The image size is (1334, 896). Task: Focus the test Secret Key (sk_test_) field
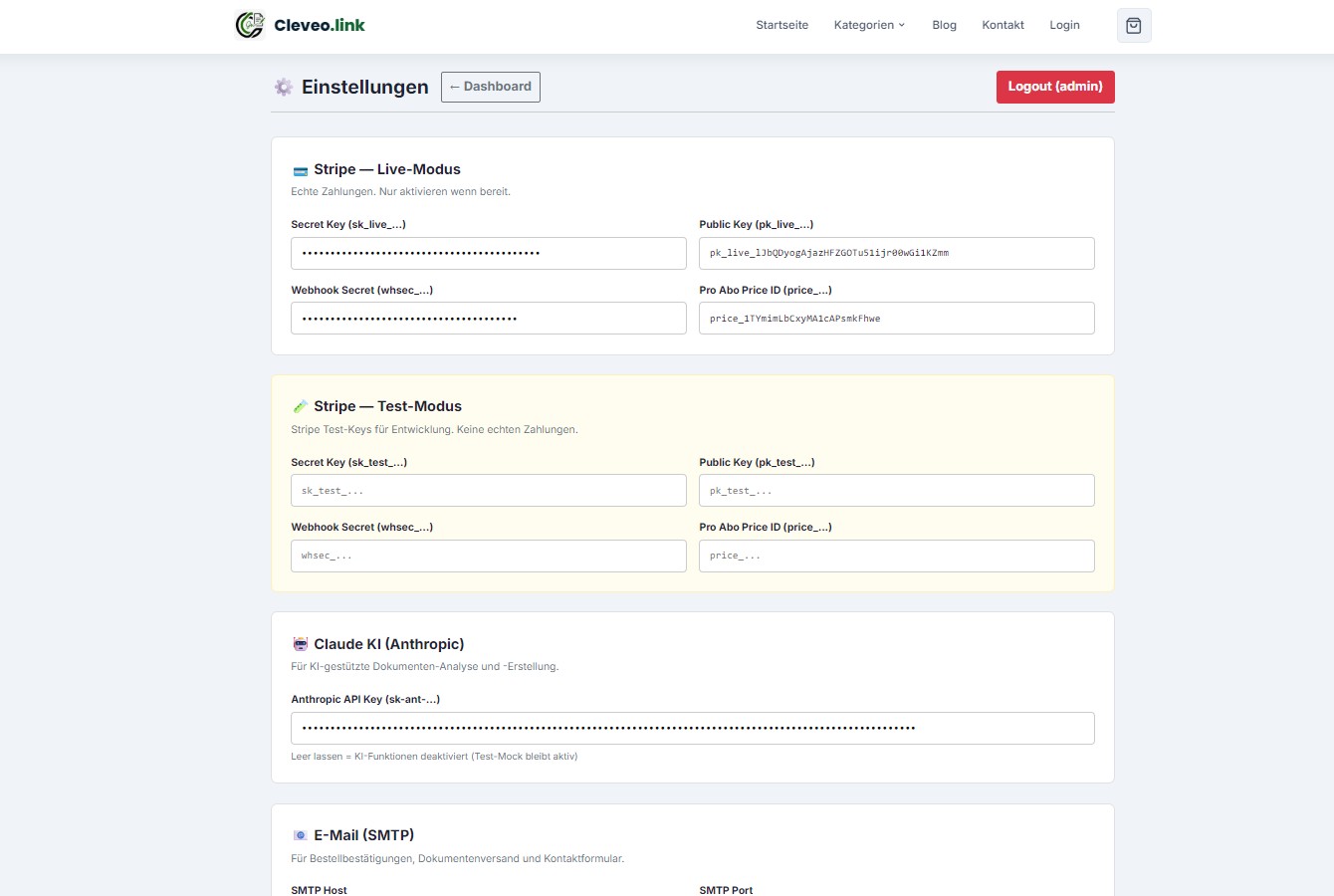pos(489,491)
